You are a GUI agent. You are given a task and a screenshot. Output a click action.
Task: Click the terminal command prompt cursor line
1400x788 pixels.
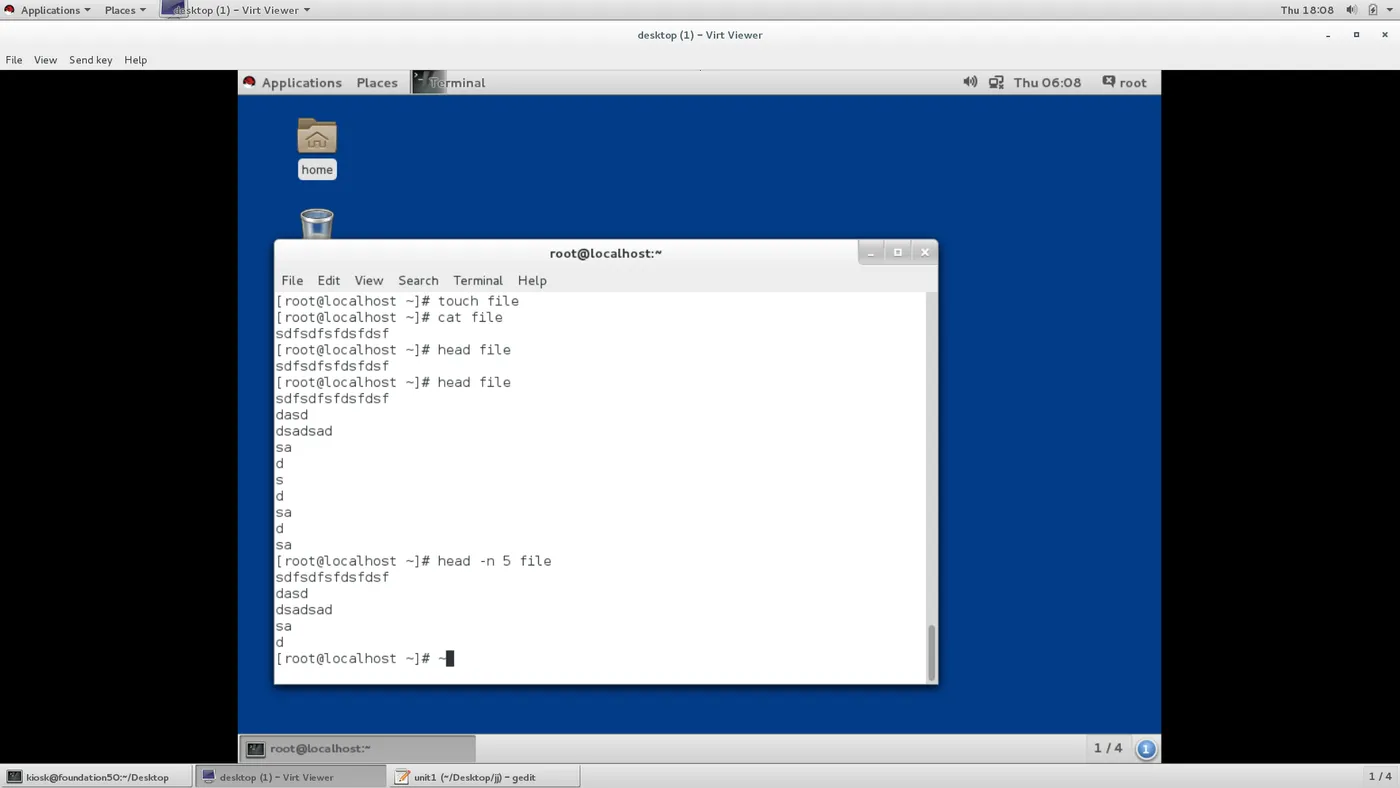(365, 658)
